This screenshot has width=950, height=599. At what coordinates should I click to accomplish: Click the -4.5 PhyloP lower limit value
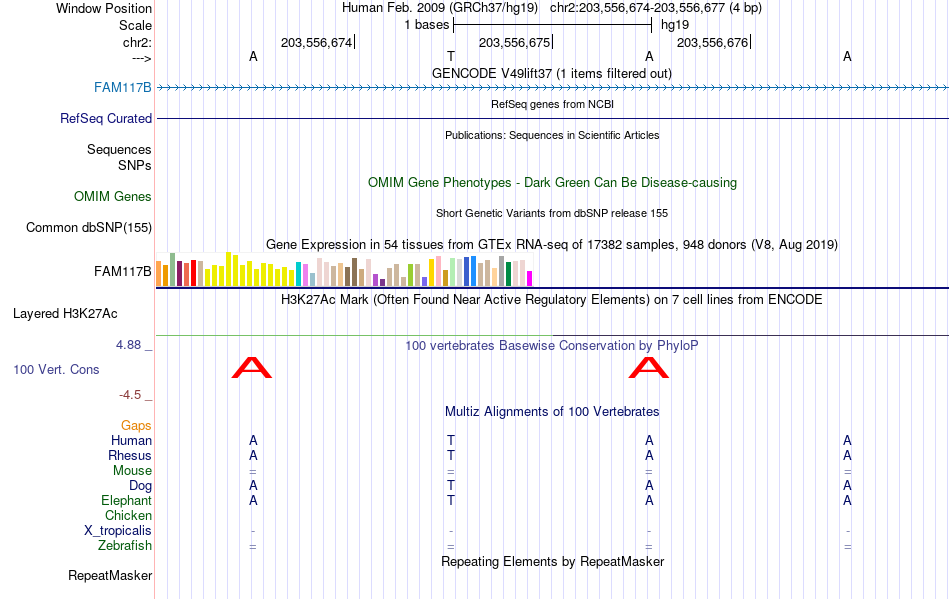point(130,395)
